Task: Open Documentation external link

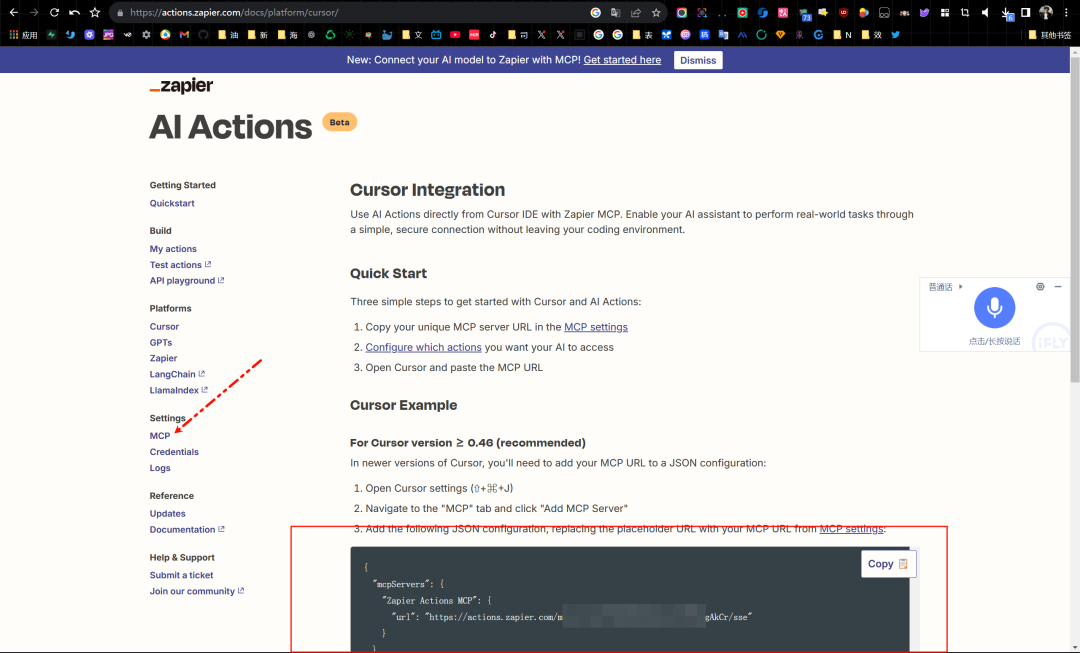Action: (187, 530)
